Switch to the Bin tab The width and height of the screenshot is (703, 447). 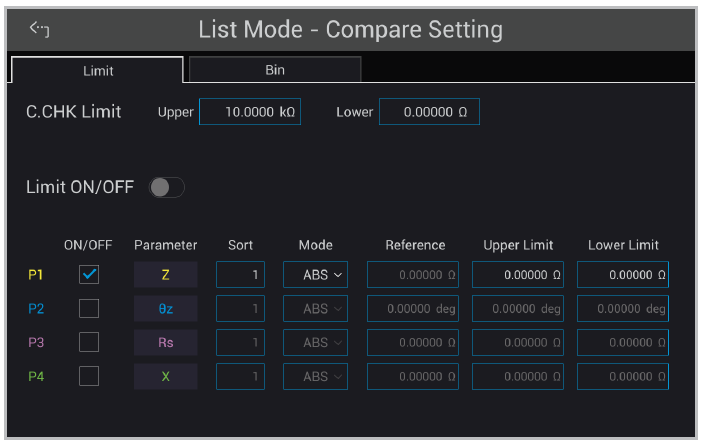pos(275,71)
